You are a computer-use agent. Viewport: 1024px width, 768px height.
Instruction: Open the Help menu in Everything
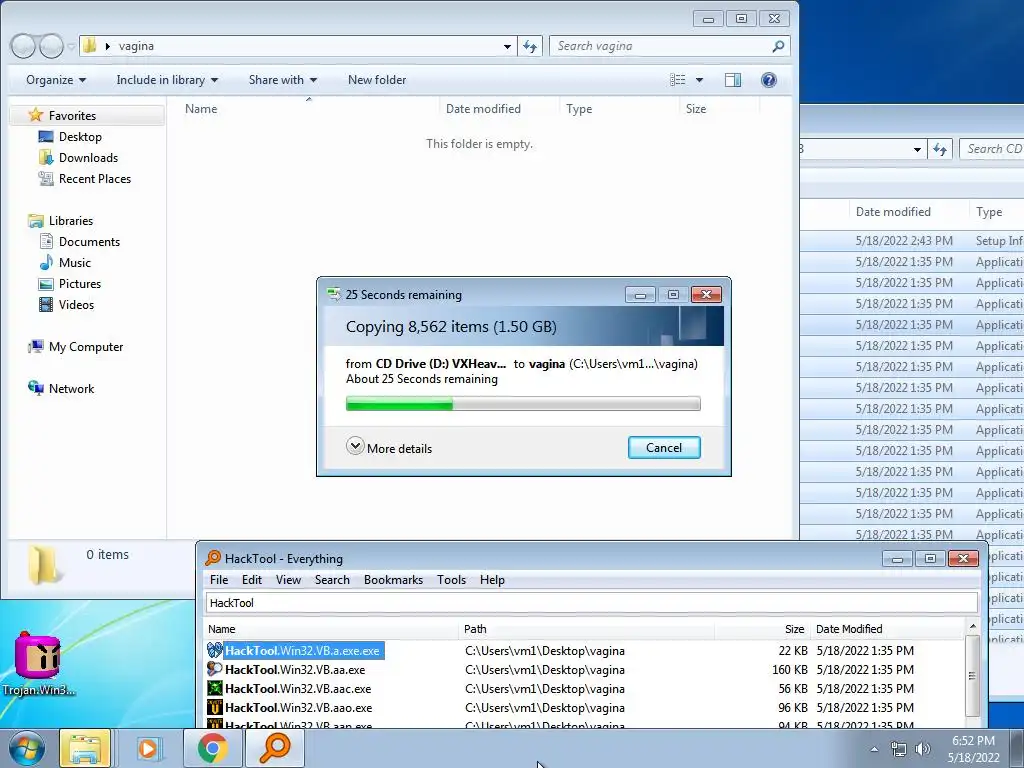click(492, 580)
